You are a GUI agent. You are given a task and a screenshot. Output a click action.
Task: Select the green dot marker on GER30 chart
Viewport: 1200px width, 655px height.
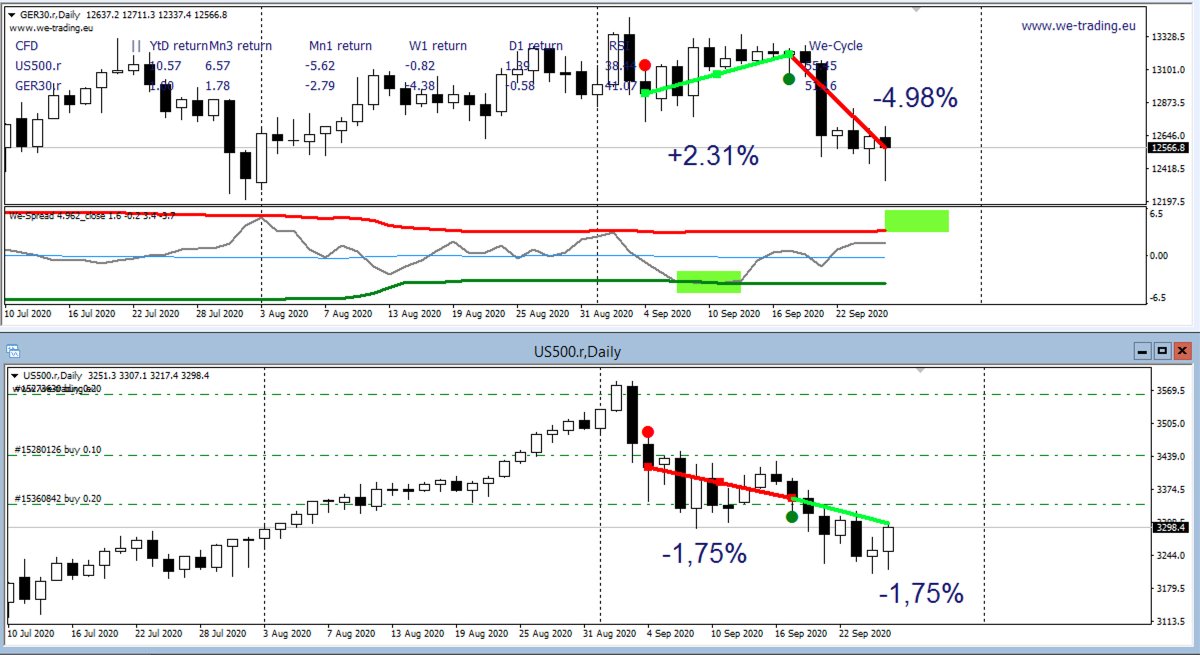point(789,79)
